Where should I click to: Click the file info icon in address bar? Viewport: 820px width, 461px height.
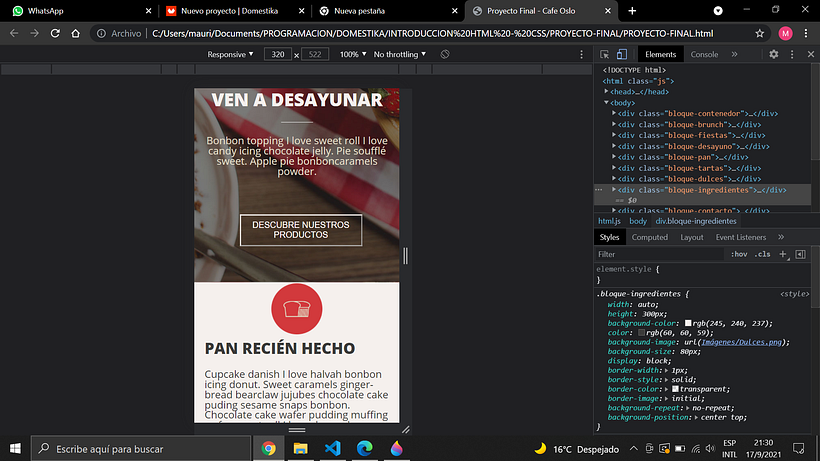pyautogui.click(x=101, y=33)
